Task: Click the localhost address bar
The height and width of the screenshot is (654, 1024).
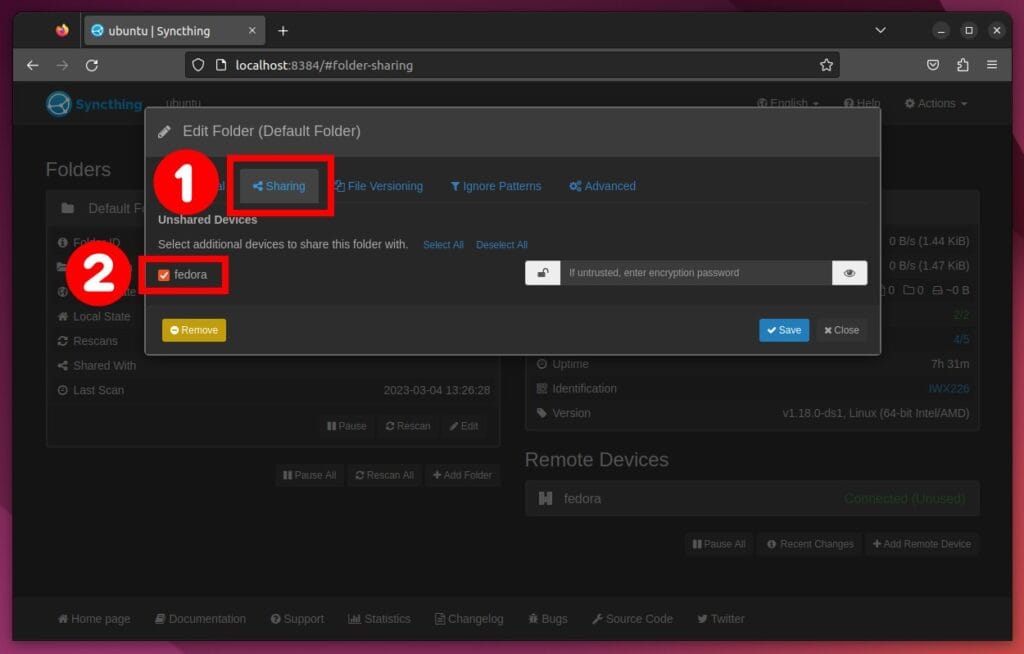Action: coord(512,65)
